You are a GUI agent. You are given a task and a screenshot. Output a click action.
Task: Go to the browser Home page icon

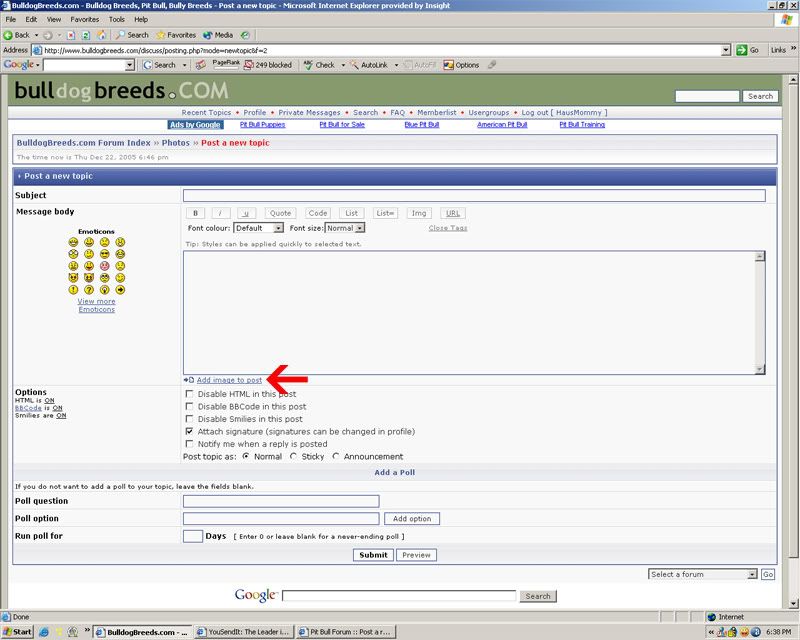pos(101,35)
